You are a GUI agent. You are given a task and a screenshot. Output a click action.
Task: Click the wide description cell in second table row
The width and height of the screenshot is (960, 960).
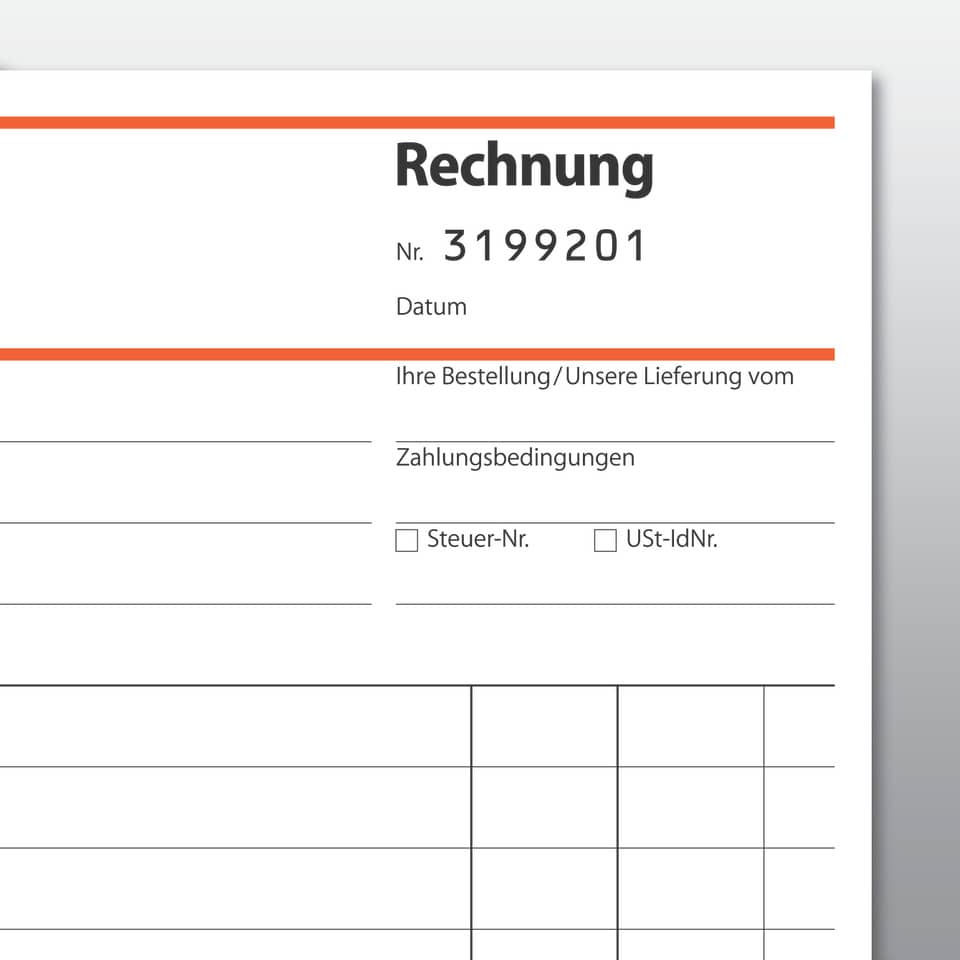point(235,808)
